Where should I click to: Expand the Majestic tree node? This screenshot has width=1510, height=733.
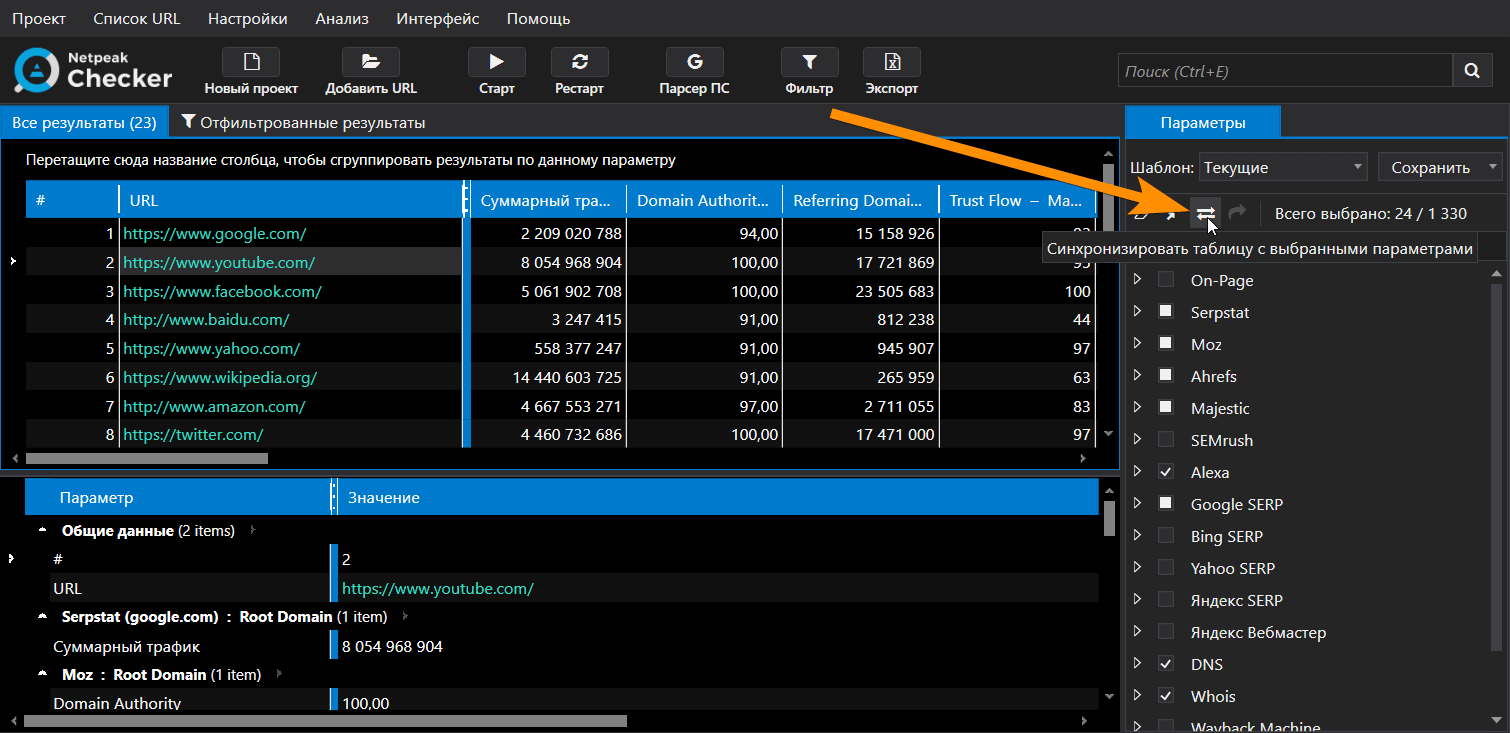point(1137,408)
